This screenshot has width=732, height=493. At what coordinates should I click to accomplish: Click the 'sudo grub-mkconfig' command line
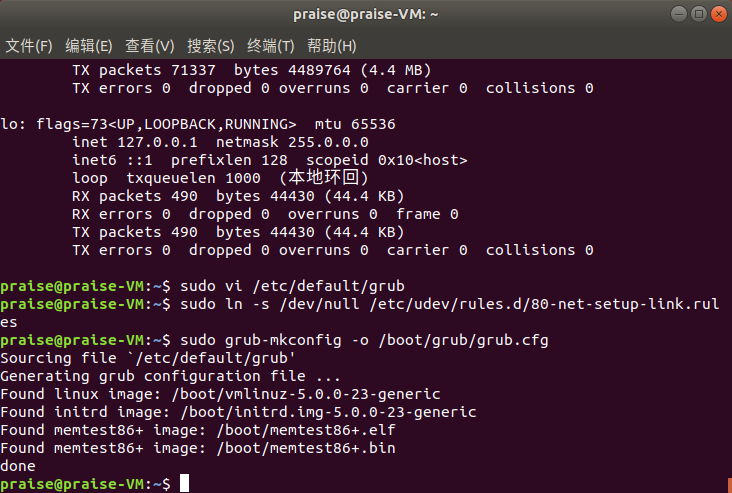point(364,340)
